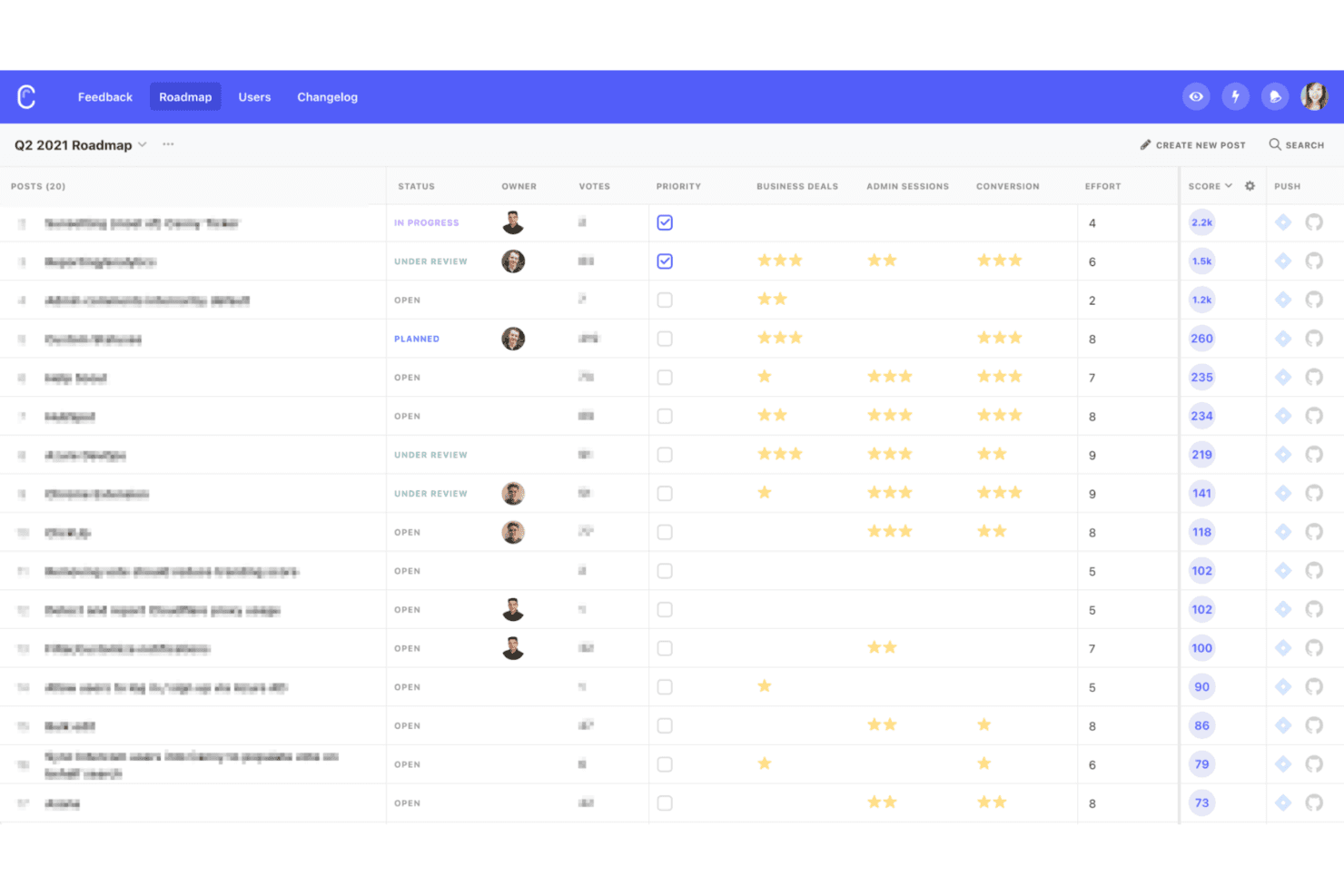Click the Search text label
Image resolution: width=1344 pixels, height=896 pixels.
pyautogui.click(x=1305, y=145)
